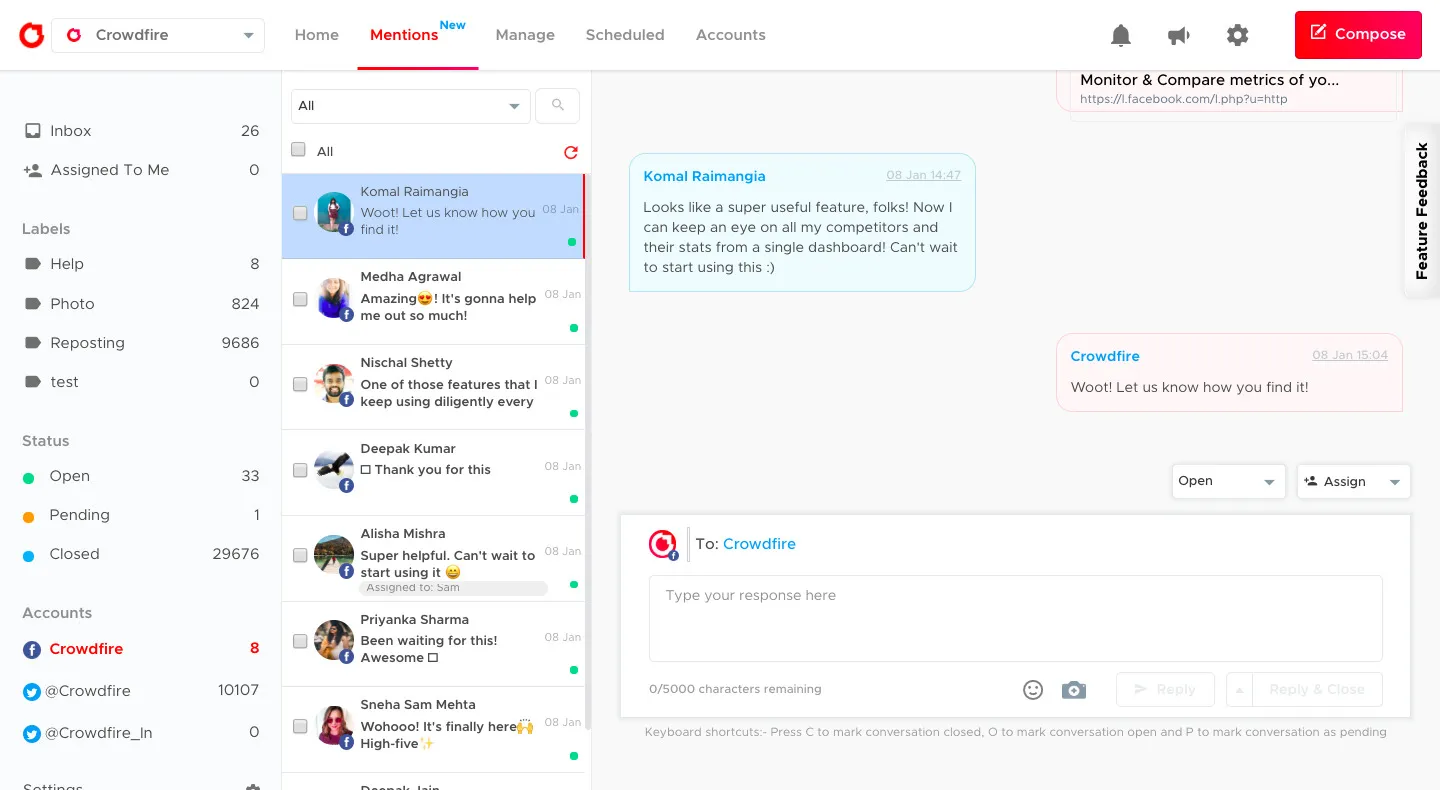
Task: Click the Facebook icon beside Crowdfire account
Action: pos(32,650)
